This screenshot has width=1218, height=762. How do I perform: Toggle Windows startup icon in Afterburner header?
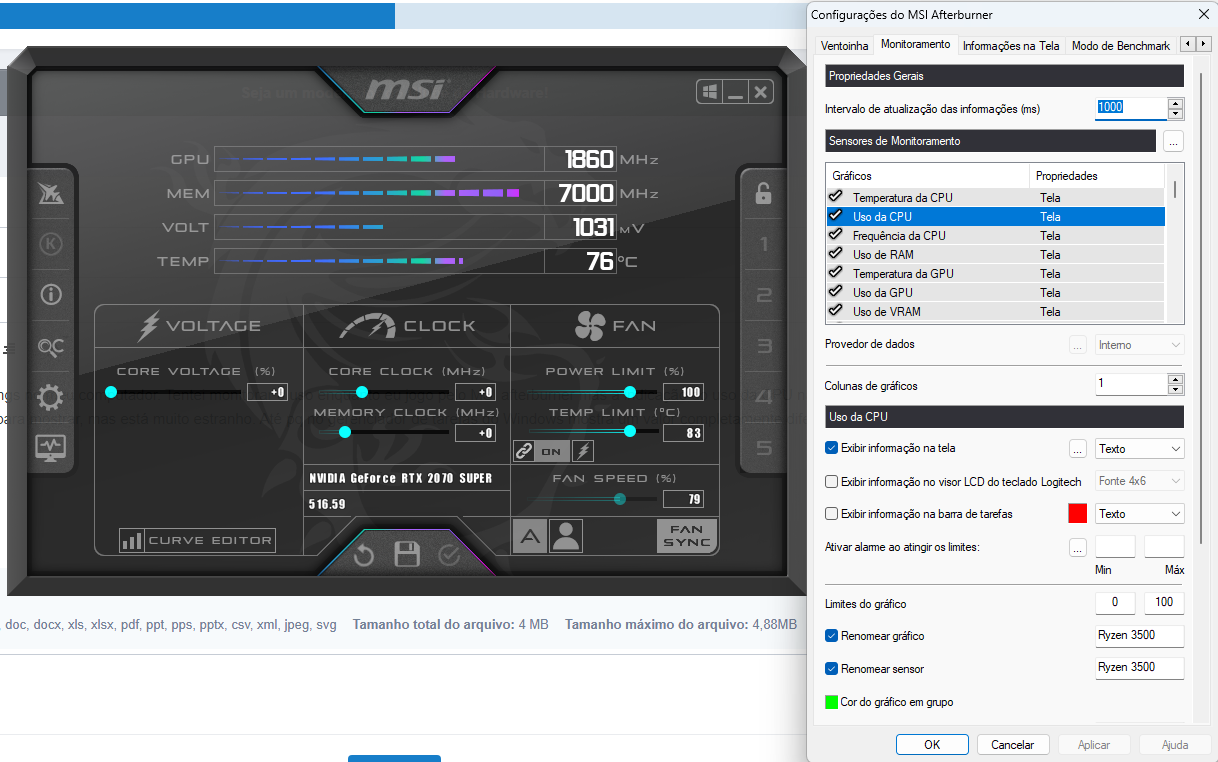(709, 92)
